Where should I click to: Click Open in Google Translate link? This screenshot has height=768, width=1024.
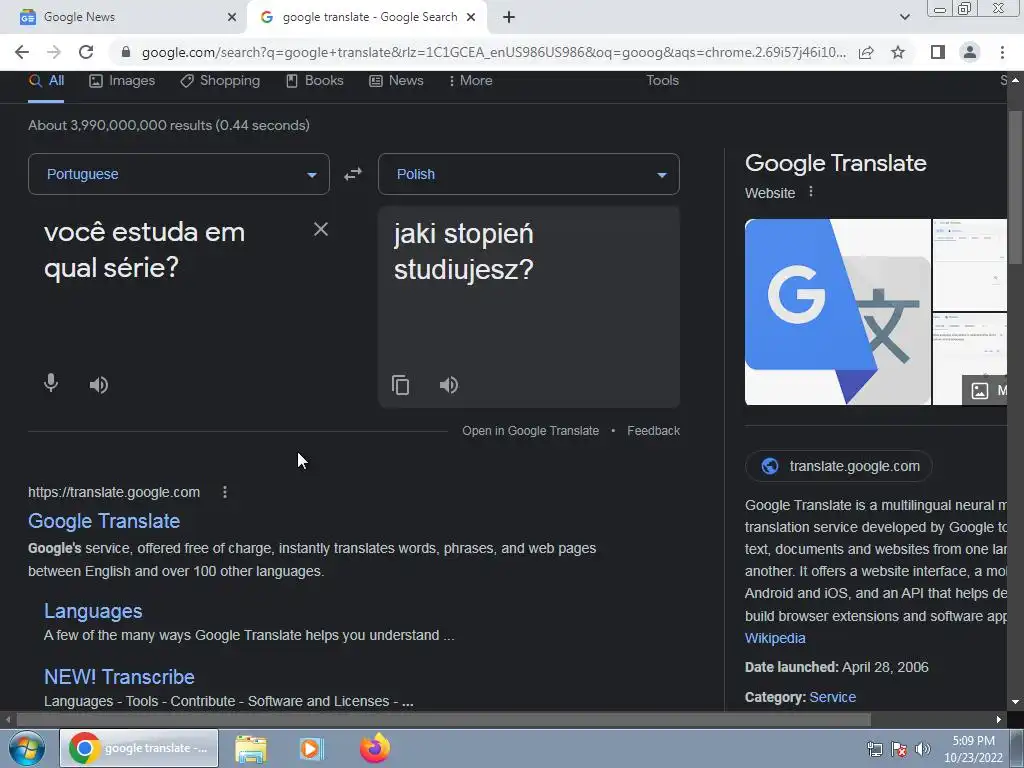(530, 431)
